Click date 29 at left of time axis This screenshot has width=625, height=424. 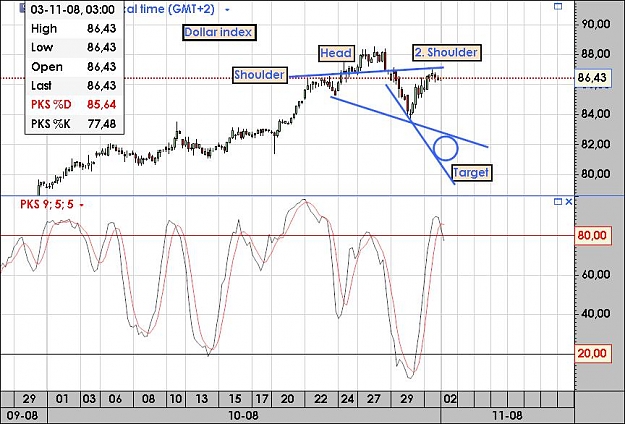[x=29, y=399]
